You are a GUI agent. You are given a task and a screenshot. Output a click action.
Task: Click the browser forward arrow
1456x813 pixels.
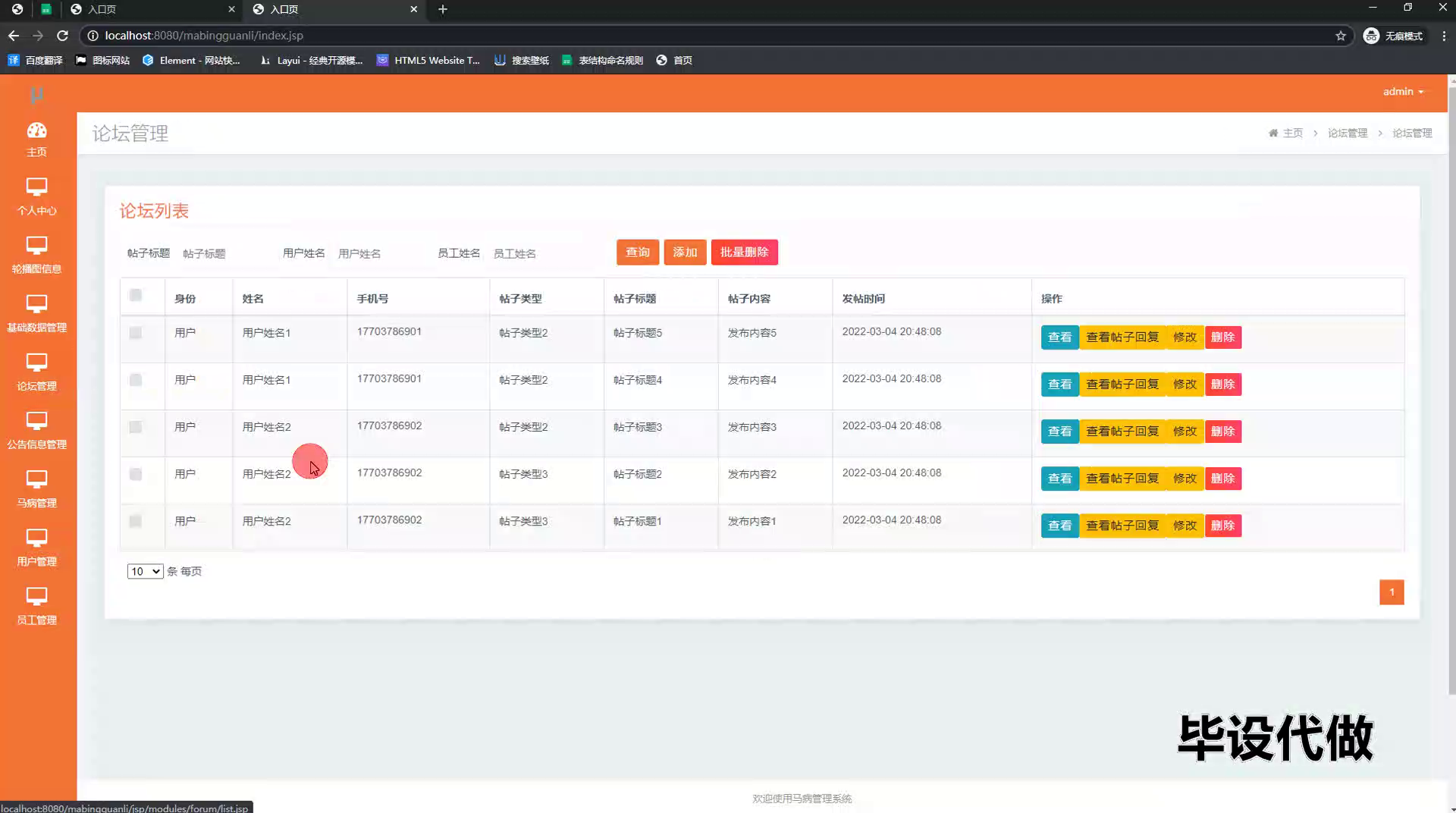coord(38,36)
